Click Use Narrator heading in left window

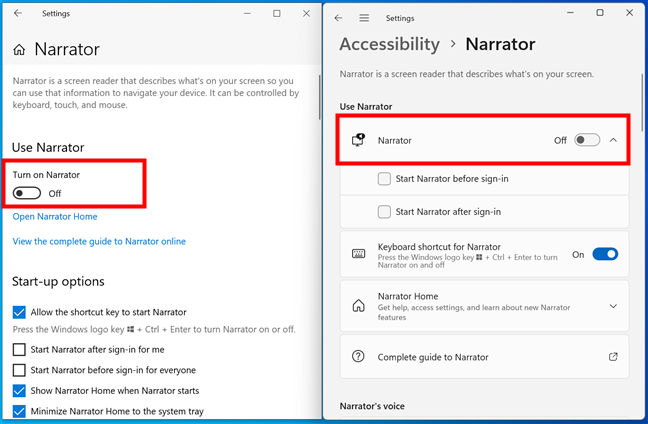point(48,148)
